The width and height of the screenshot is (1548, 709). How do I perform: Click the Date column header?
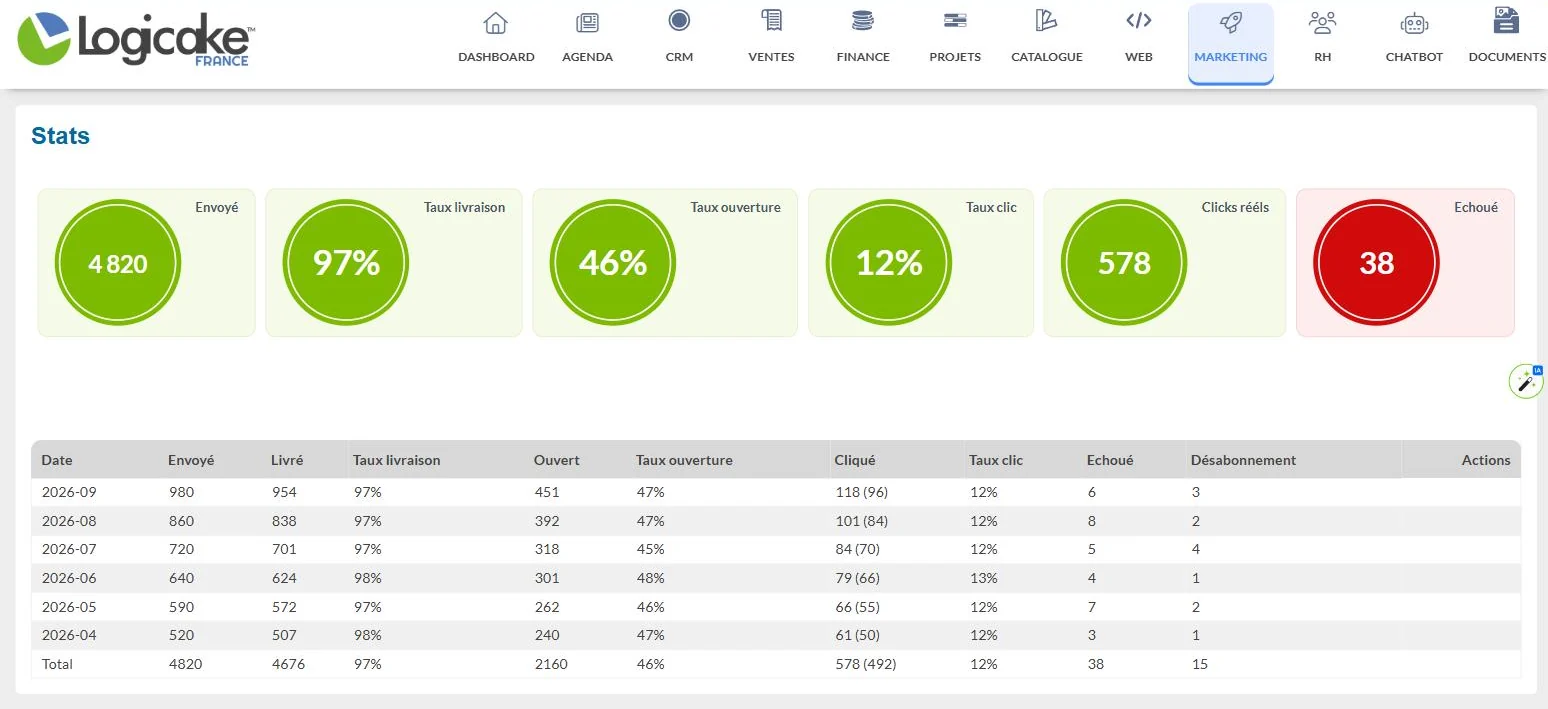click(57, 460)
